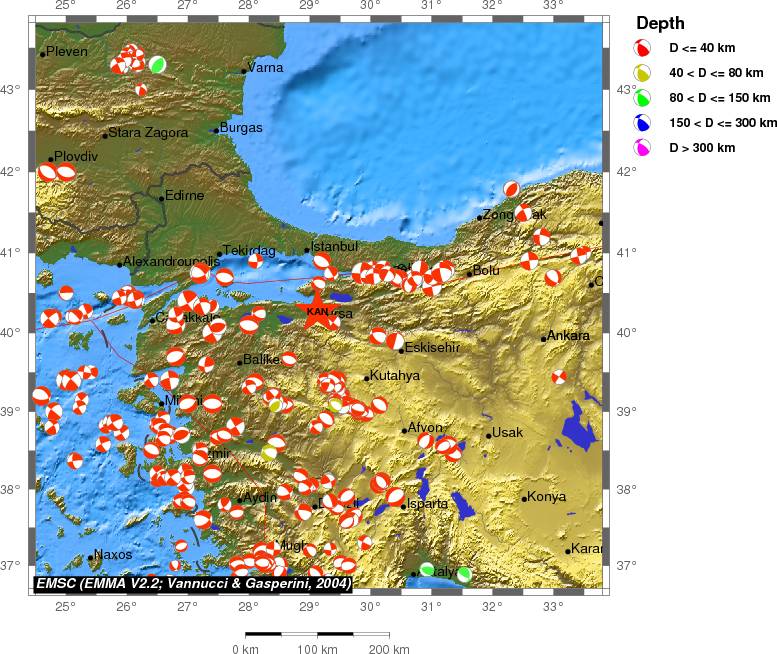This screenshot has width=777, height=654.
Task: Click the focal mechanism north of Zonguldak
Action: pos(511,188)
